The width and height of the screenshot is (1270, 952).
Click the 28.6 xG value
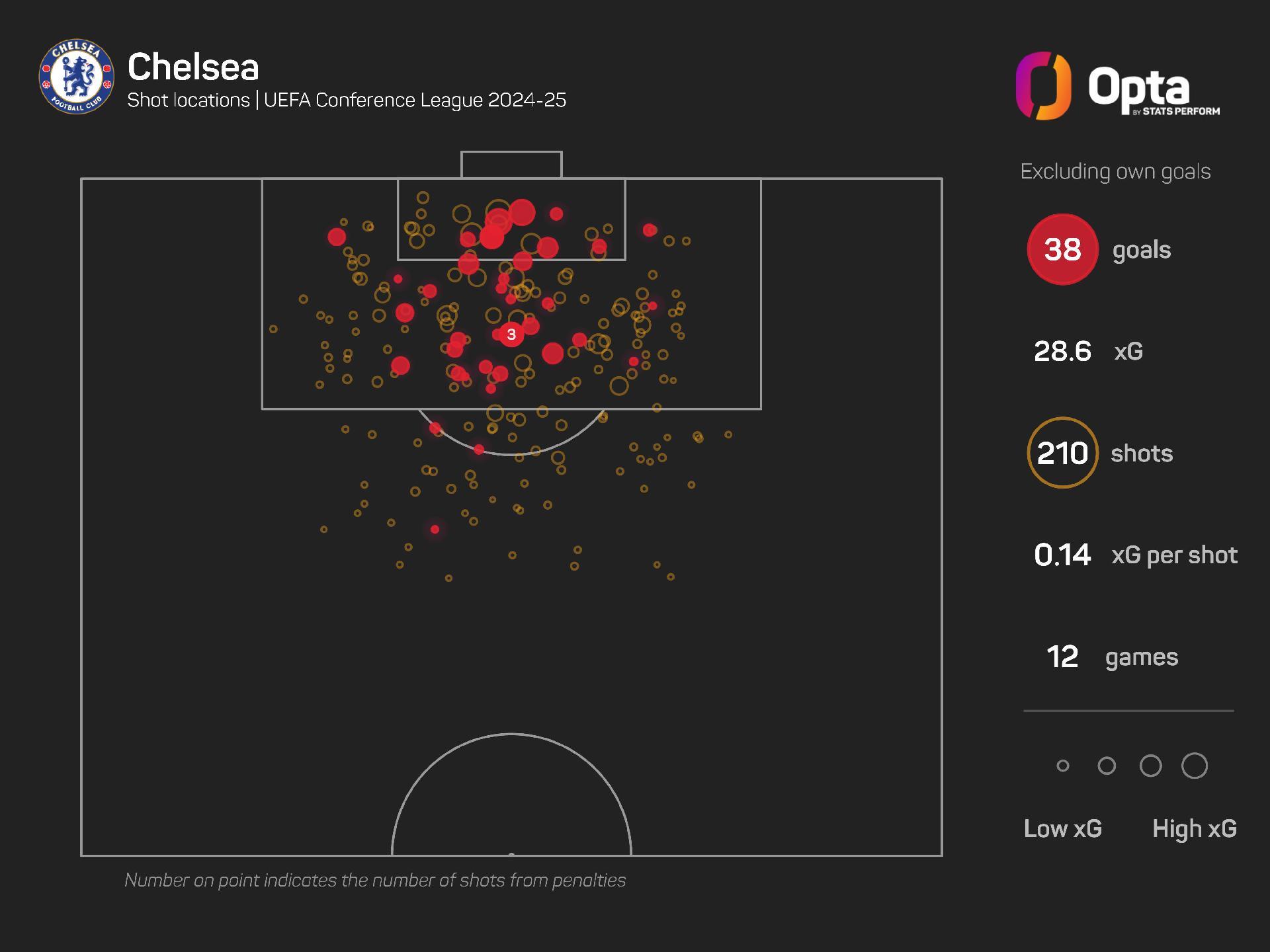pos(1062,351)
